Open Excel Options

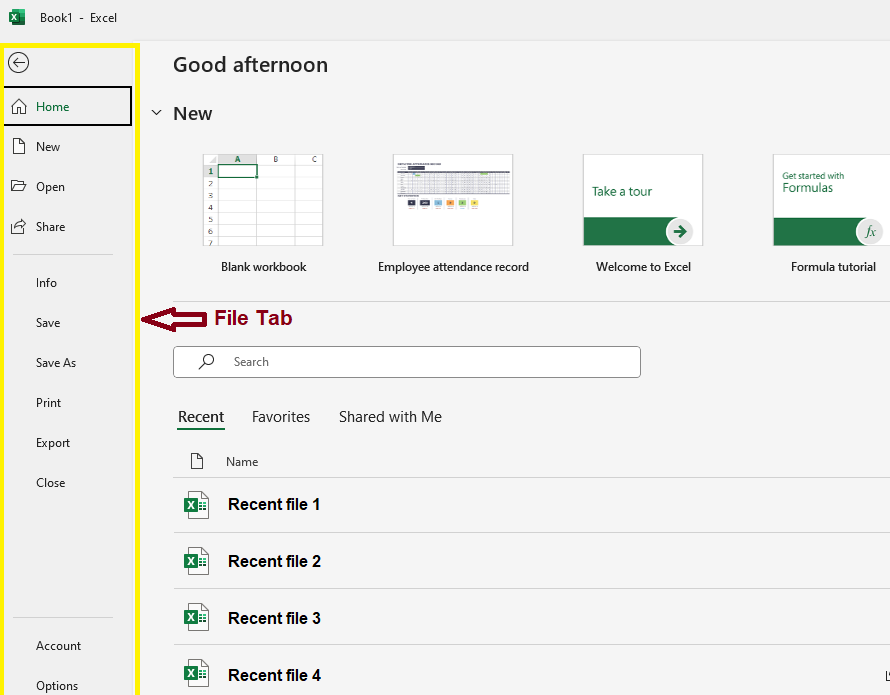coord(57,685)
